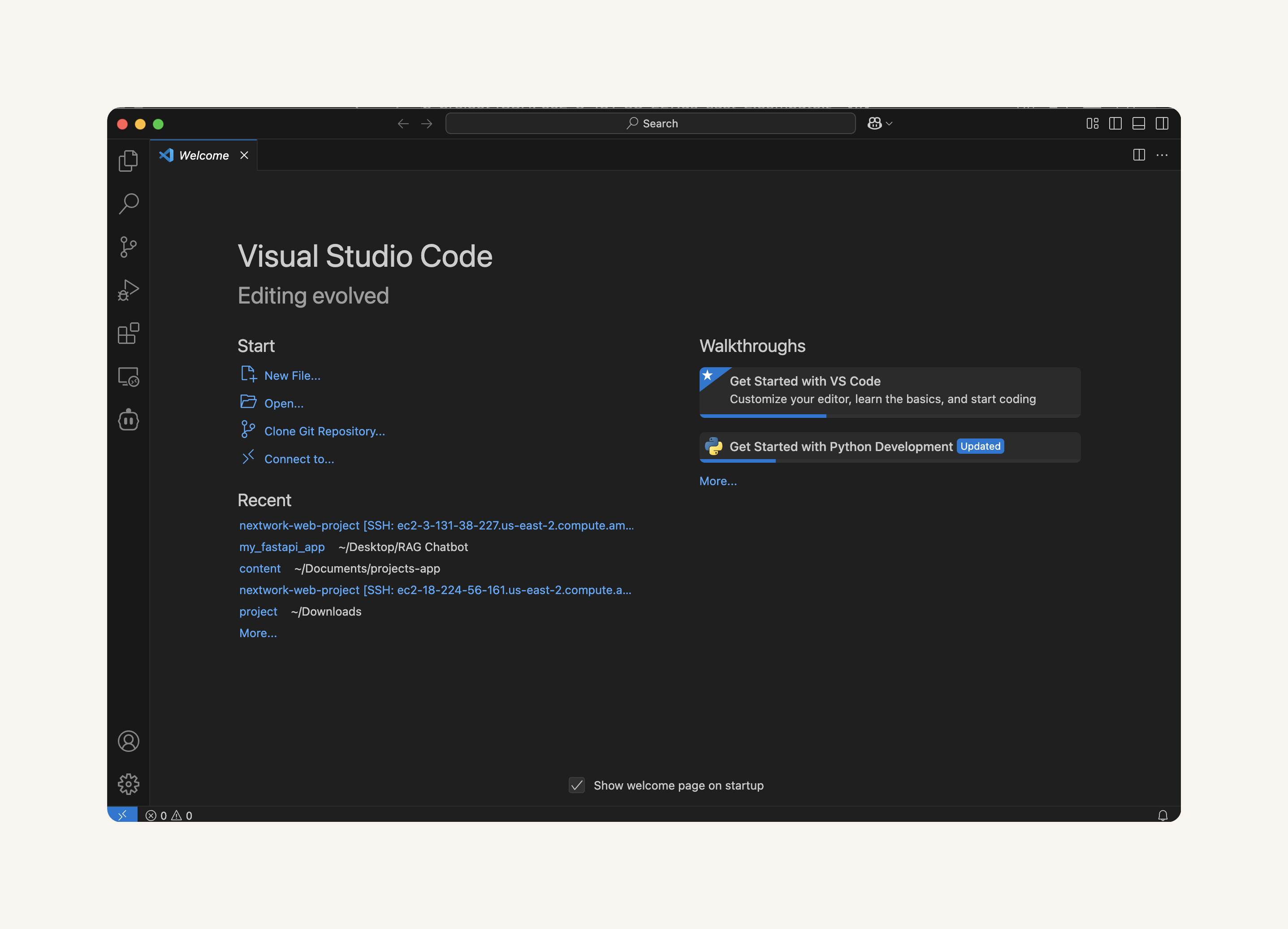1288x929 pixels.
Task: Click the Connect to icon
Action: pos(248,457)
